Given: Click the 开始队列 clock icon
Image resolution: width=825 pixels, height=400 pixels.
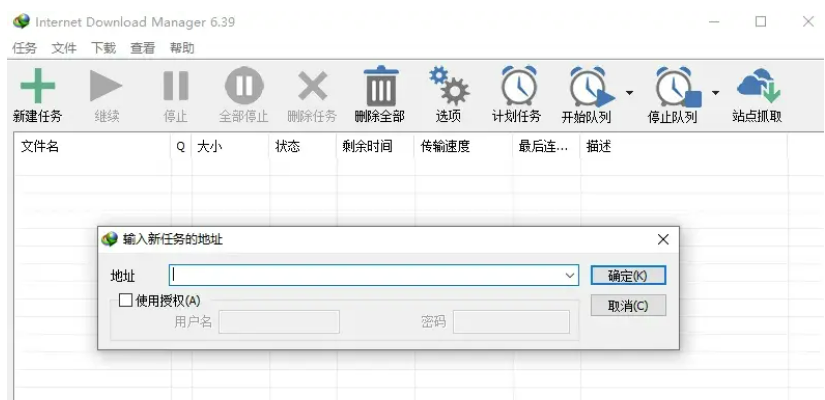Looking at the screenshot, I should (590, 88).
